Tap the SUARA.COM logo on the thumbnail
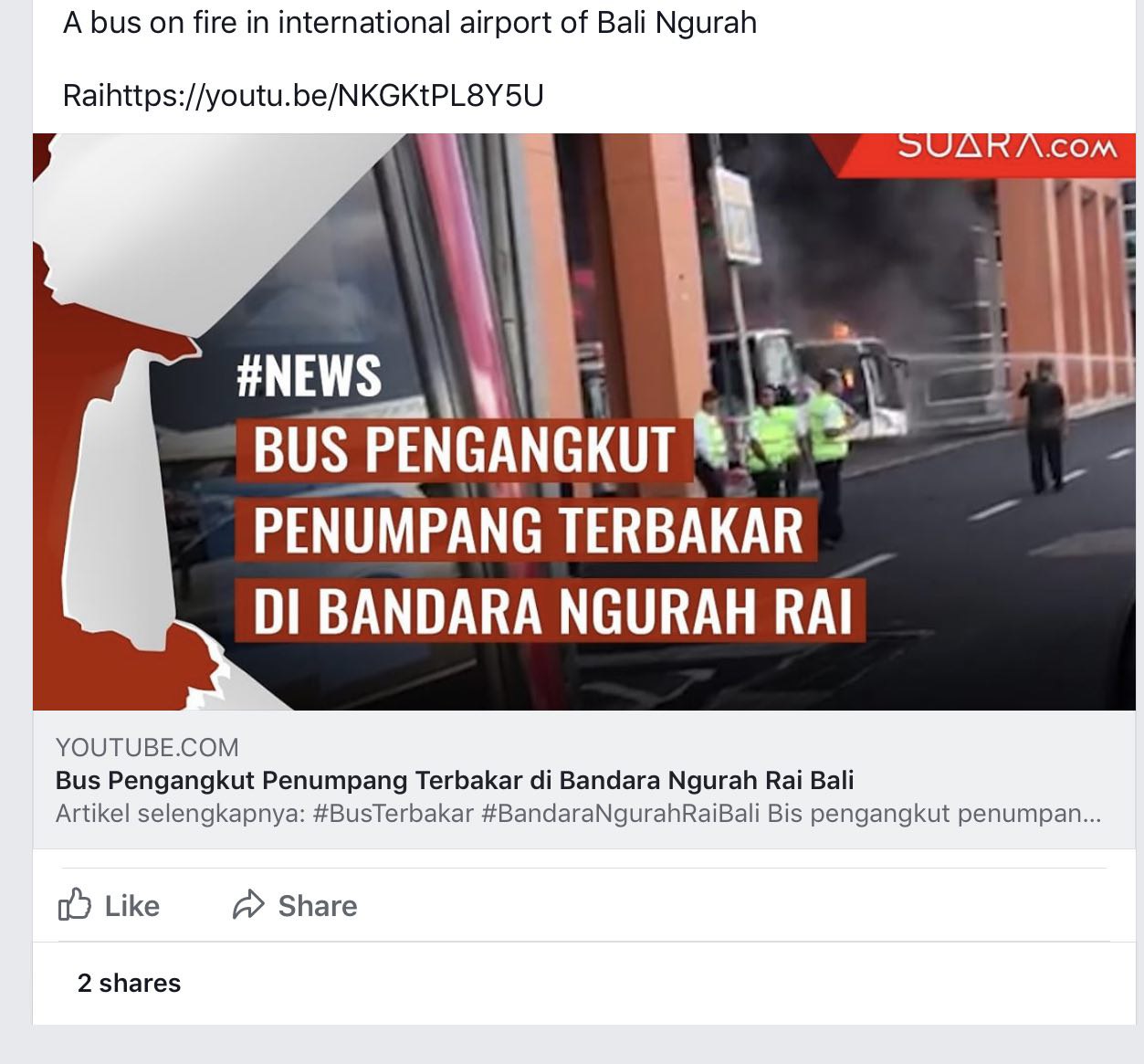Viewport: 1144px width, 1064px height. [1007, 147]
